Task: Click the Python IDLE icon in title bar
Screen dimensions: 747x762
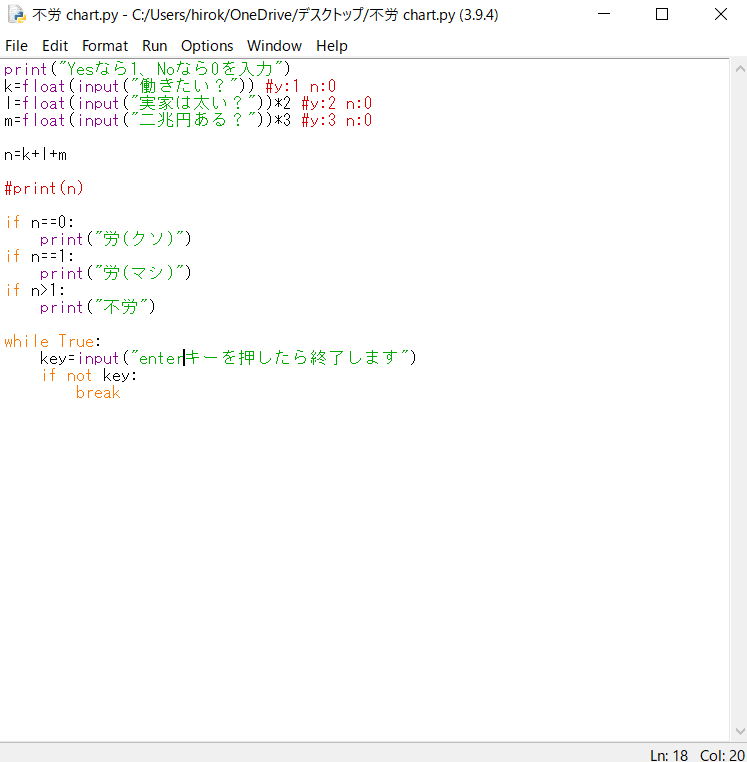Action: pyautogui.click(x=16, y=15)
